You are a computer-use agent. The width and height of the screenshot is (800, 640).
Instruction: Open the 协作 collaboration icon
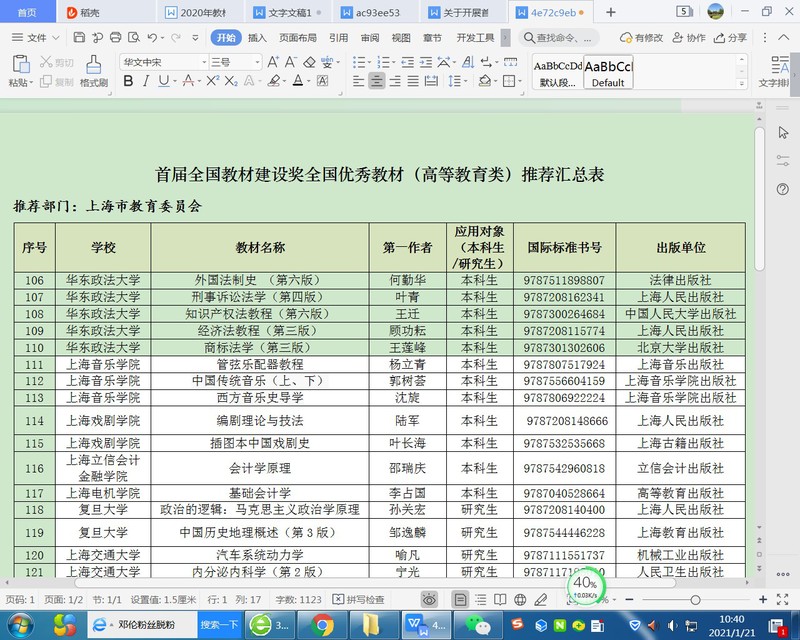[687, 38]
